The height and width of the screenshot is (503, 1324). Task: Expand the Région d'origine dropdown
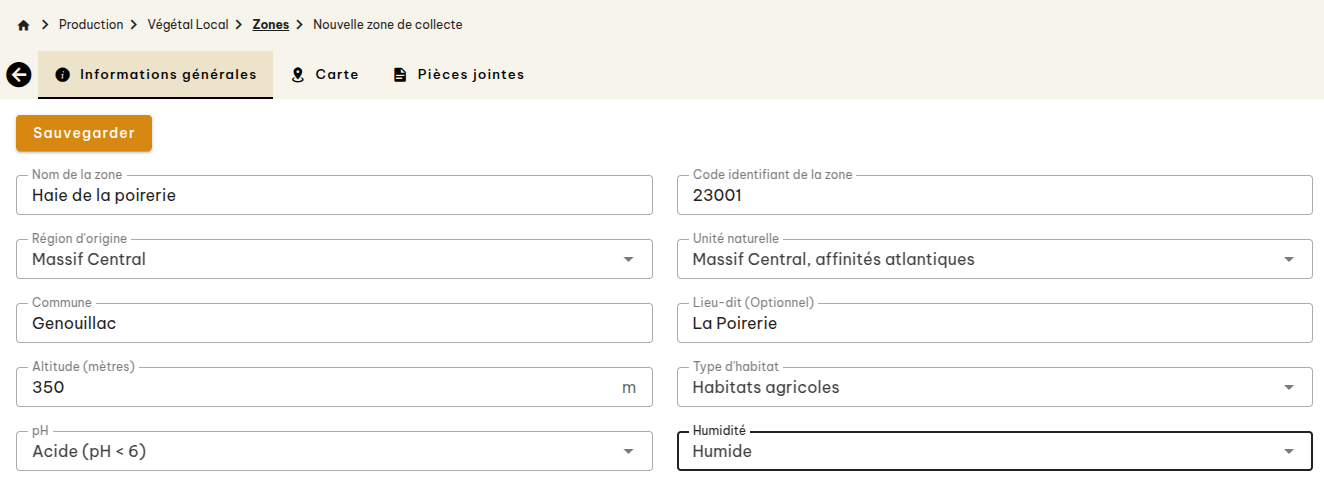[628, 260]
